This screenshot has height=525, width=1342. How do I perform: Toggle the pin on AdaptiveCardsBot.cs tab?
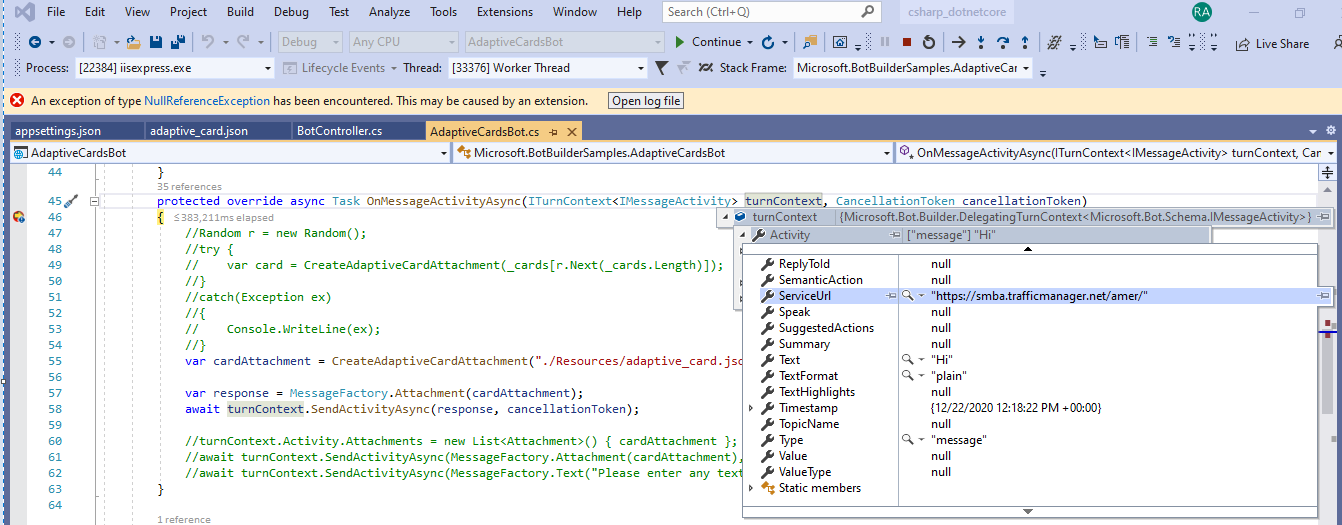[x=553, y=132]
